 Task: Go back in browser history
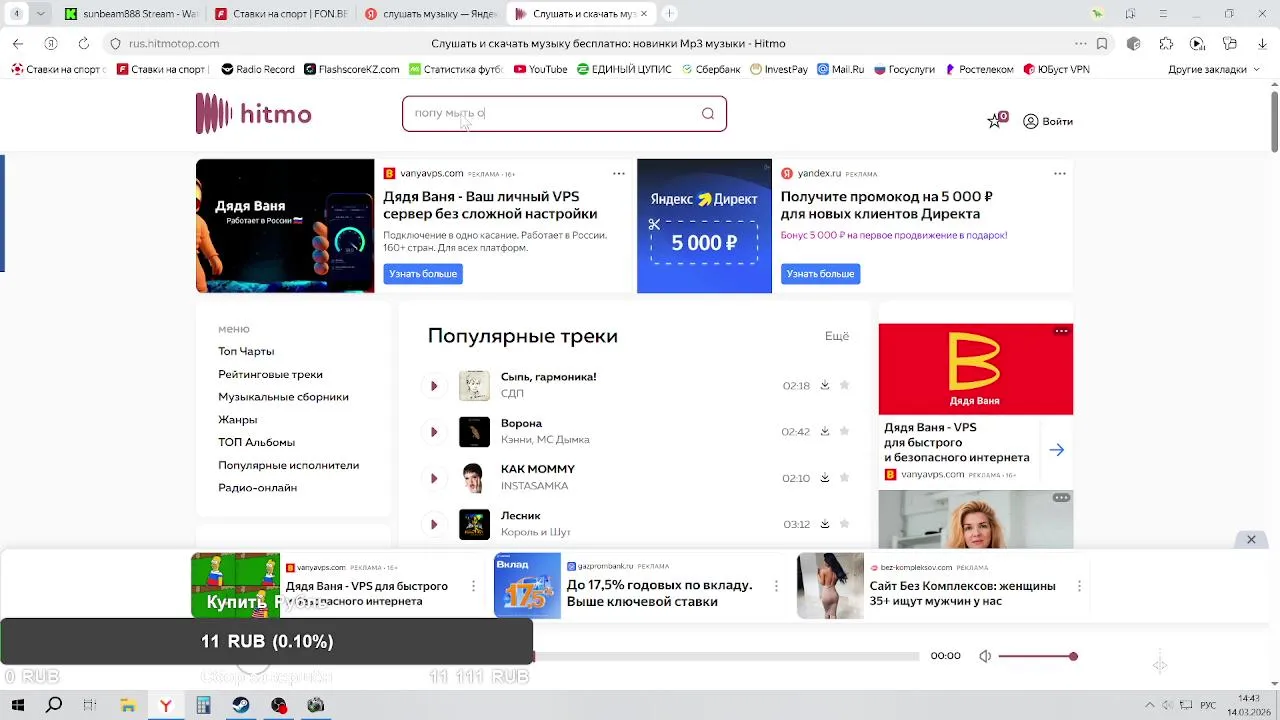[x=18, y=44]
